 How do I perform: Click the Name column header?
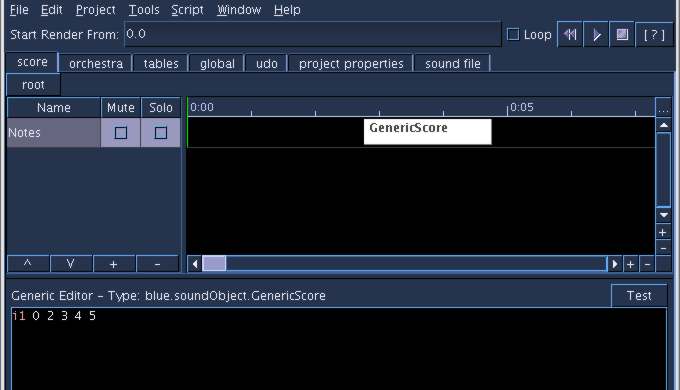pyautogui.click(x=54, y=108)
